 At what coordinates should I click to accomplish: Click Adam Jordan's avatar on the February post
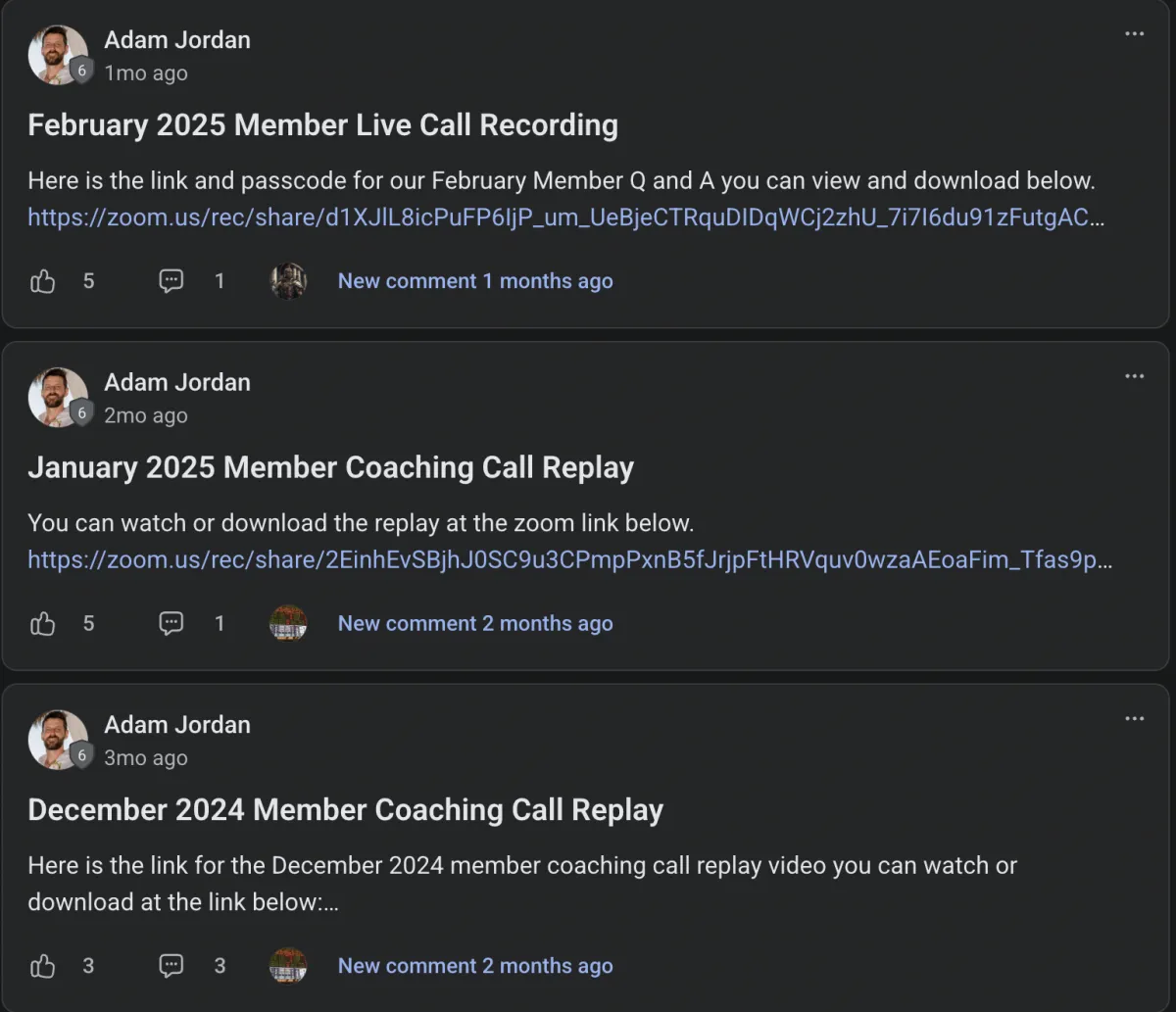(x=58, y=55)
